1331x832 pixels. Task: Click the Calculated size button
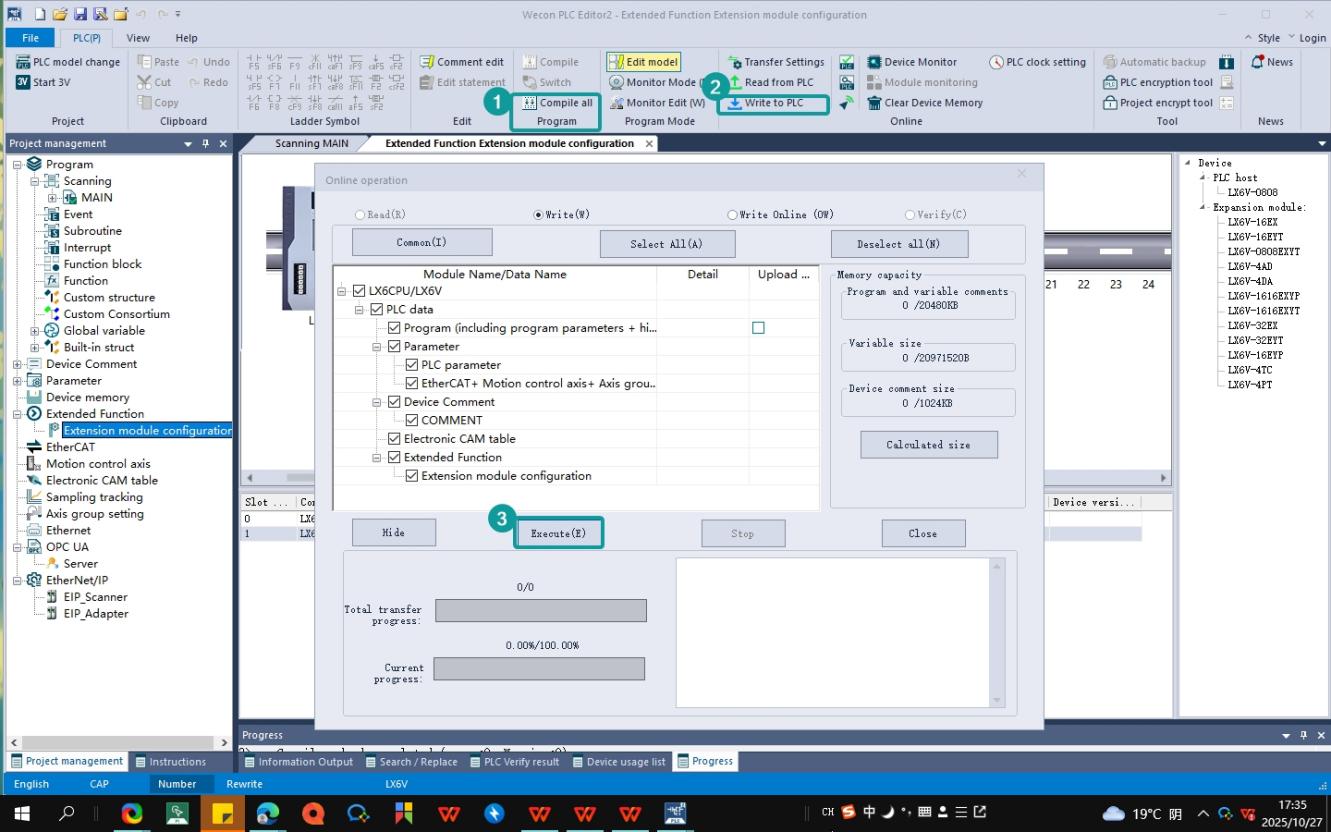pyautogui.click(x=928, y=445)
